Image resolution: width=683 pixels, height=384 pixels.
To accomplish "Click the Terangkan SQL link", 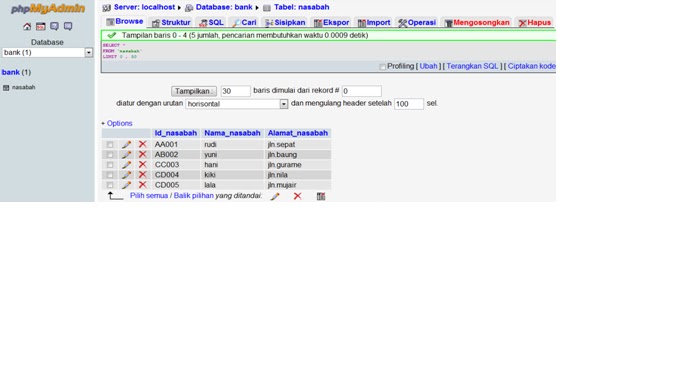I will click(472, 66).
